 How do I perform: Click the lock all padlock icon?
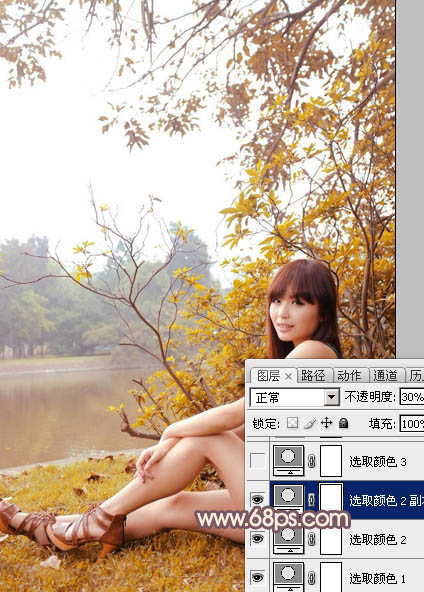pos(344,423)
